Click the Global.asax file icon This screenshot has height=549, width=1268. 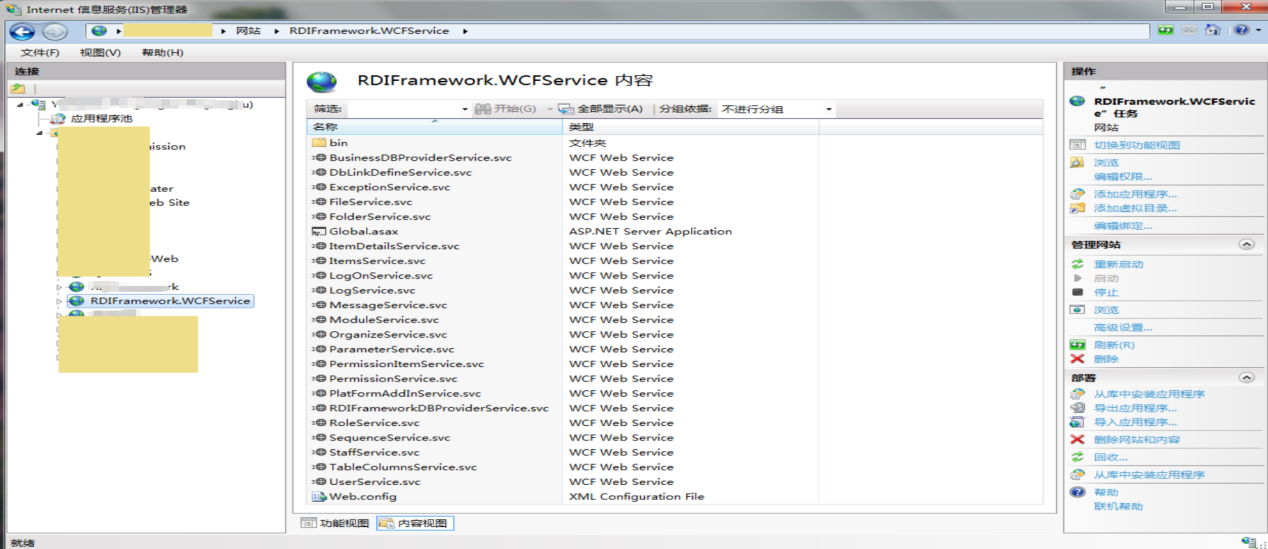click(x=319, y=231)
